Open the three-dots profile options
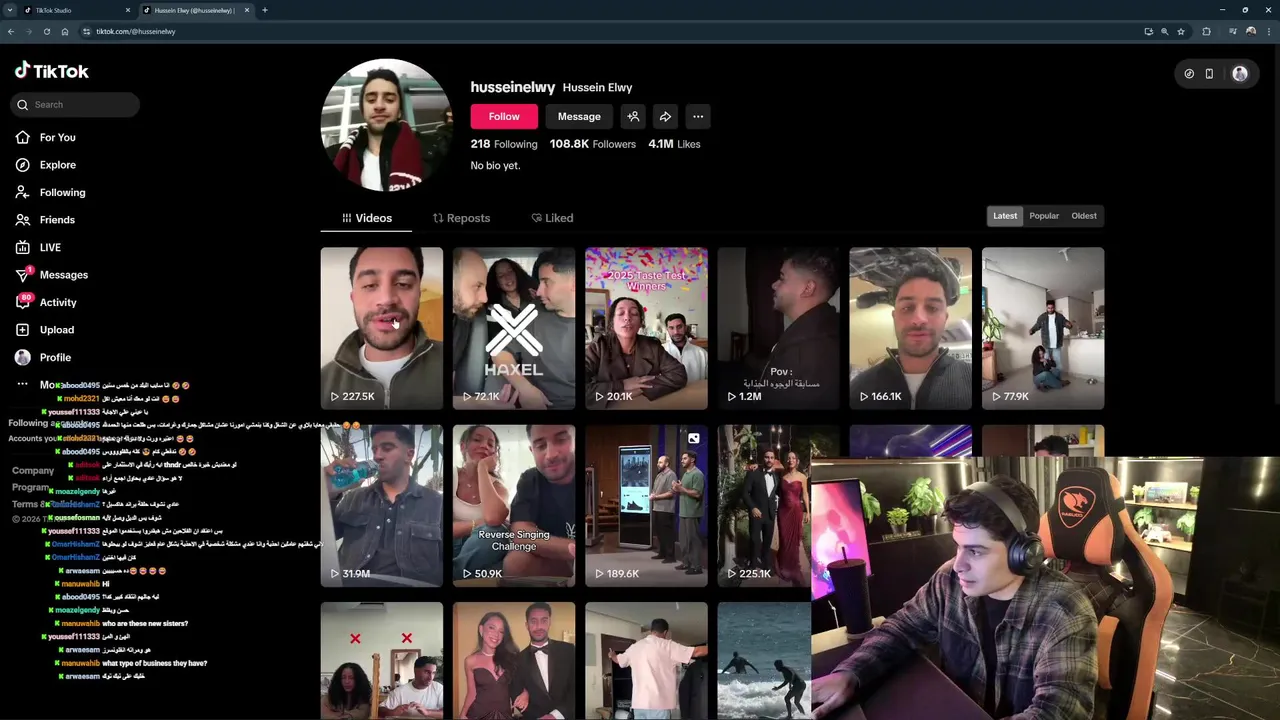This screenshot has height=720, width=1280. pyautogui.click(x=698, y=116)
